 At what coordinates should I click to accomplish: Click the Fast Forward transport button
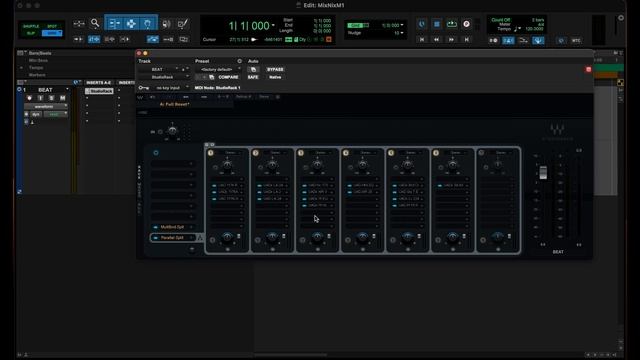pyautogui.click(x=451, y=40)
